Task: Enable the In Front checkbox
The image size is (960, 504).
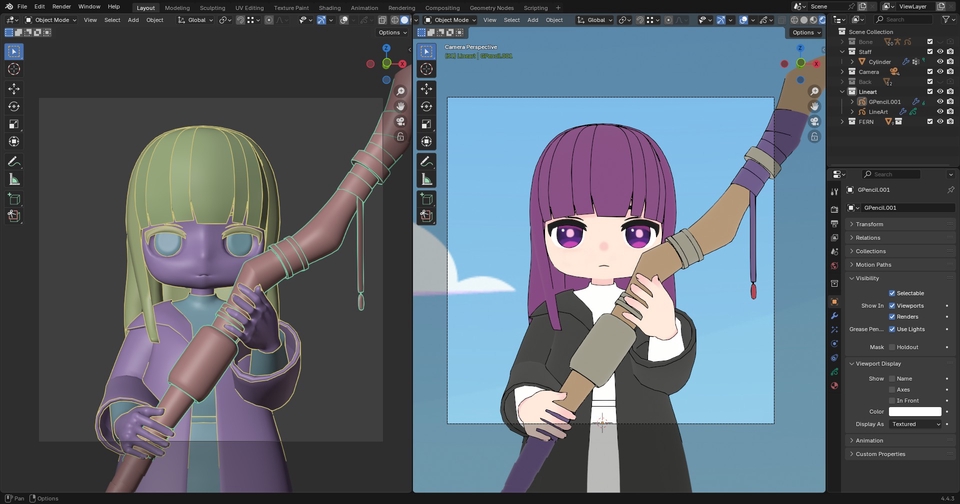Action: (892, 400)
